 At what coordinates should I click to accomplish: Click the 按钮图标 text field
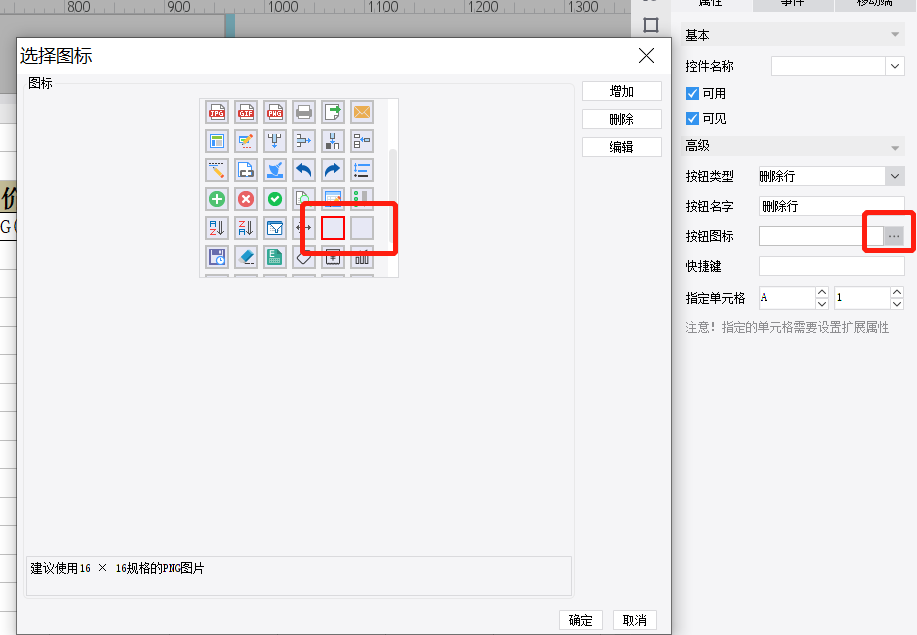[821, 236]
